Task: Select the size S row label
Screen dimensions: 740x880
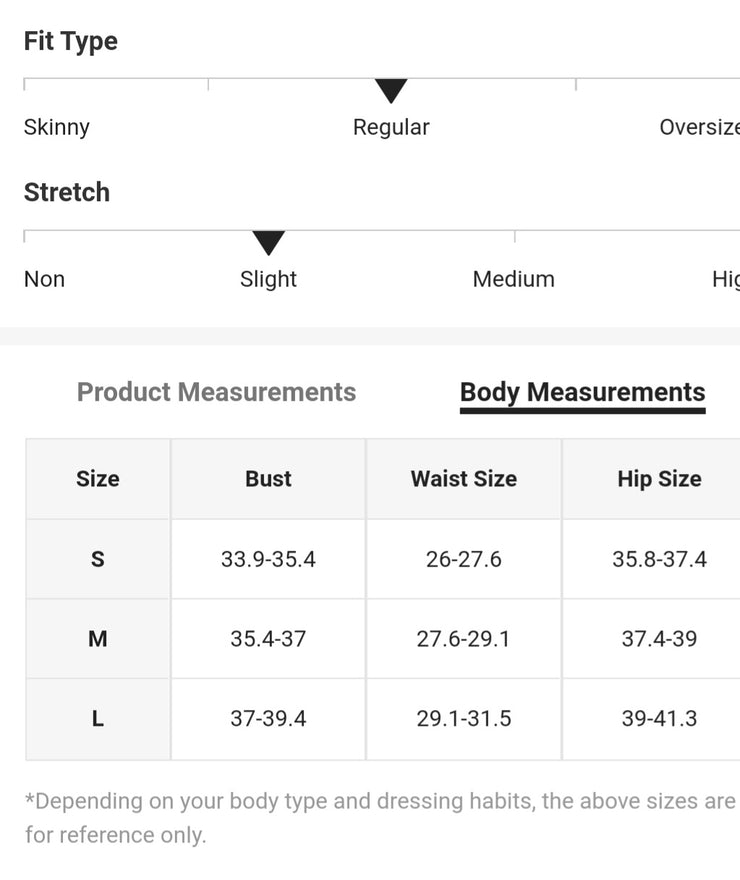Action: click(x=98, y=559)
